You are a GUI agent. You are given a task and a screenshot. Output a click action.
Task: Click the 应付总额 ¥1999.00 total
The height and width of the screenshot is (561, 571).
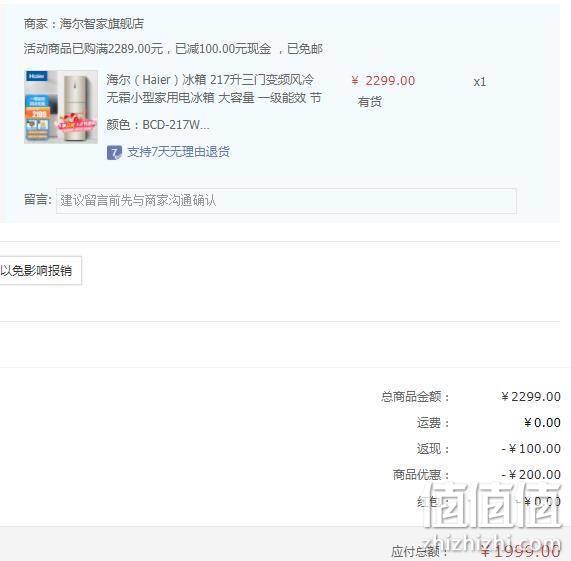(520, 552)
